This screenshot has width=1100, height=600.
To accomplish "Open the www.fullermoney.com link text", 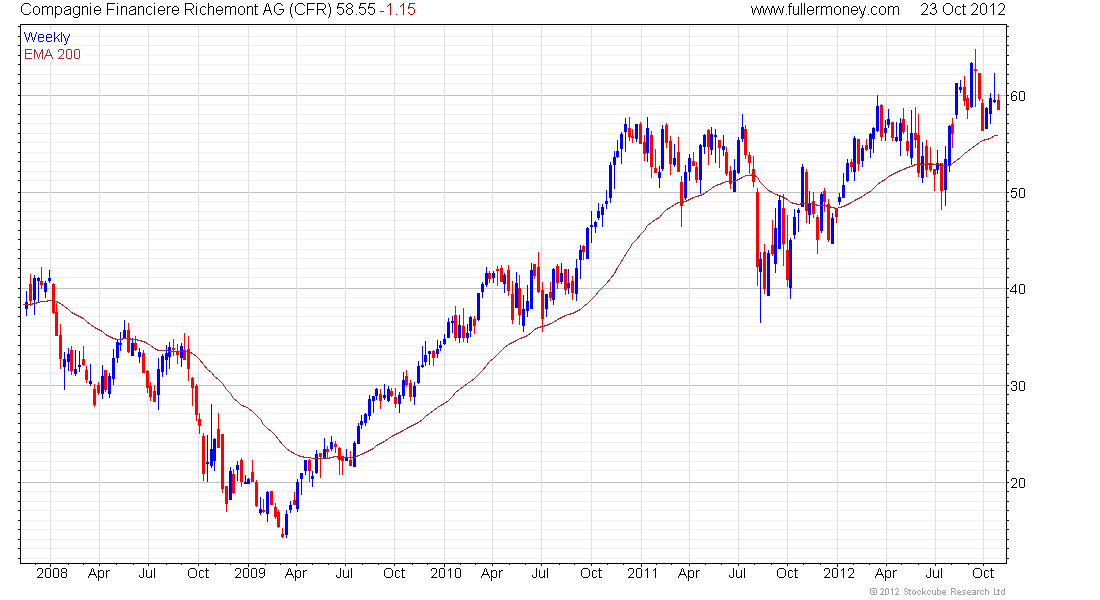I will 825,10.
